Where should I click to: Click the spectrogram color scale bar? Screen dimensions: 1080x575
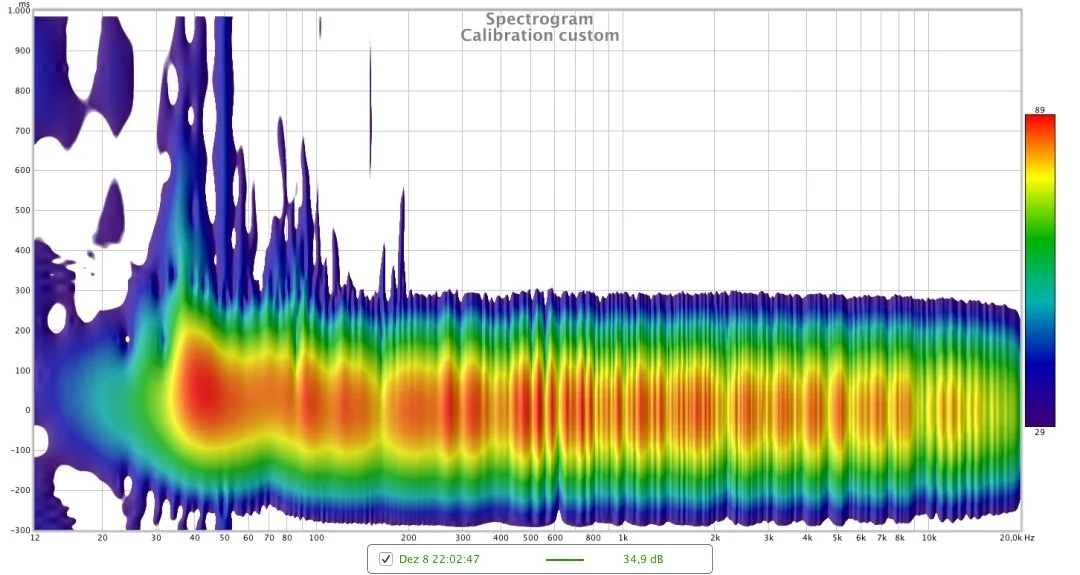1040,271
